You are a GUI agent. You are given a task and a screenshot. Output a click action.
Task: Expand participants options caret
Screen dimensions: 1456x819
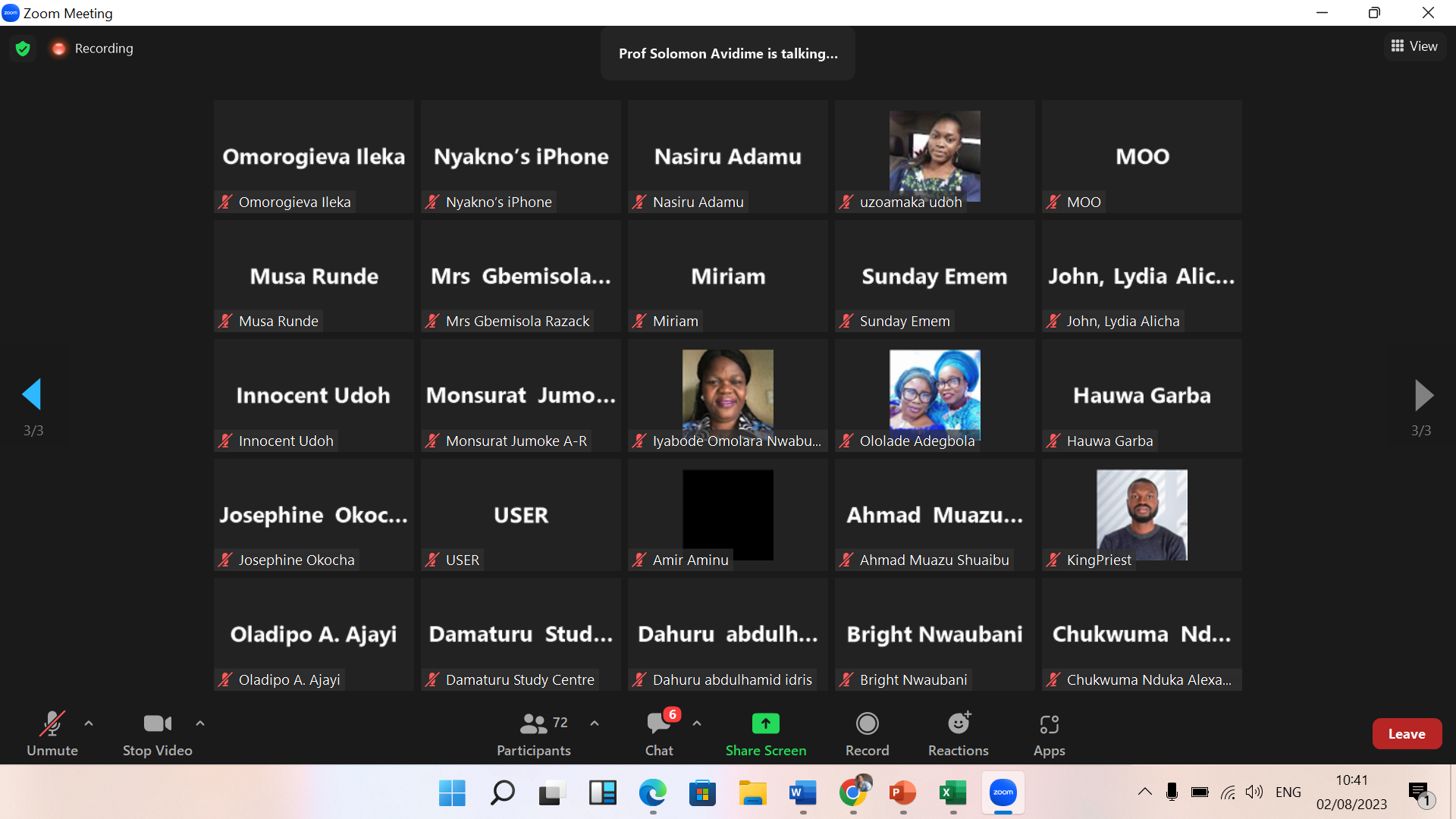tap(595, 723)
